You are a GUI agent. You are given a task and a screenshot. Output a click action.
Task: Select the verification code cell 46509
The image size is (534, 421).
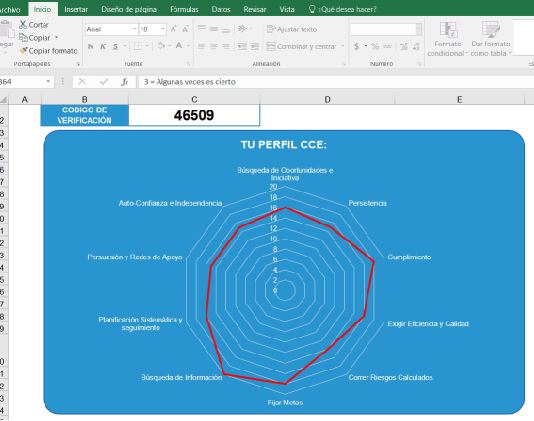194,115
